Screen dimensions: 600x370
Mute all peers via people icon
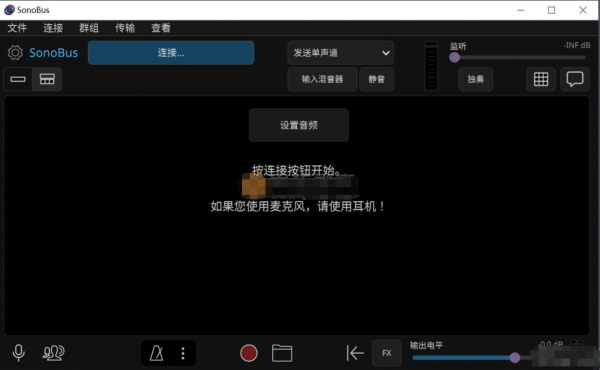(54, 353)
